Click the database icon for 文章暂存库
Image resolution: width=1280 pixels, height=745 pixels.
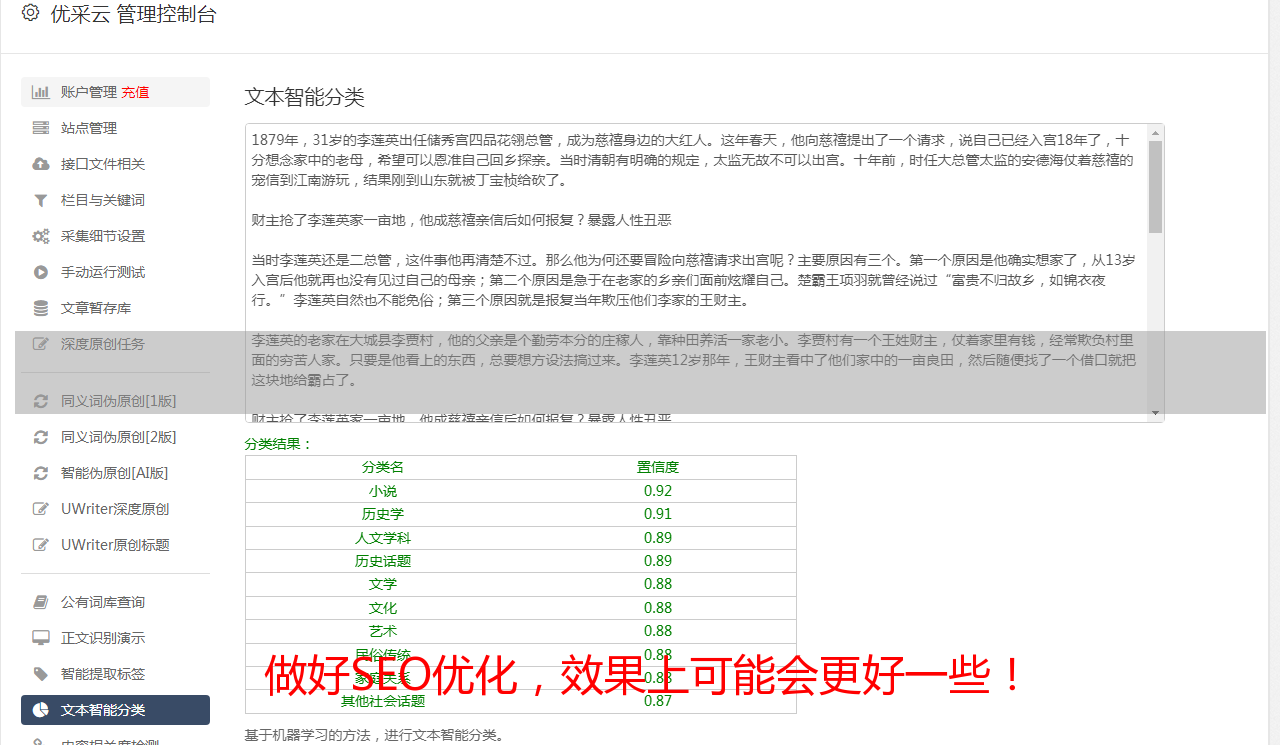coord(41,308)
